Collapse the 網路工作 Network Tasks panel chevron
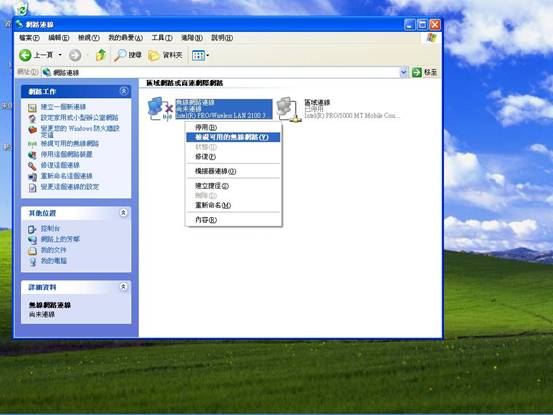Viewport: 553px width, 415px height. click(x=124, y=91)
